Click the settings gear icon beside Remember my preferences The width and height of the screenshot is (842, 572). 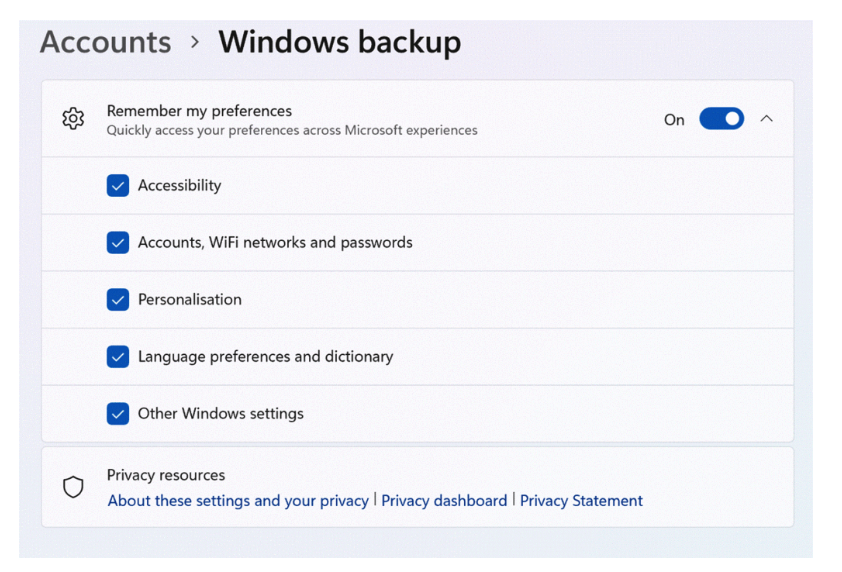pos(73,119)
